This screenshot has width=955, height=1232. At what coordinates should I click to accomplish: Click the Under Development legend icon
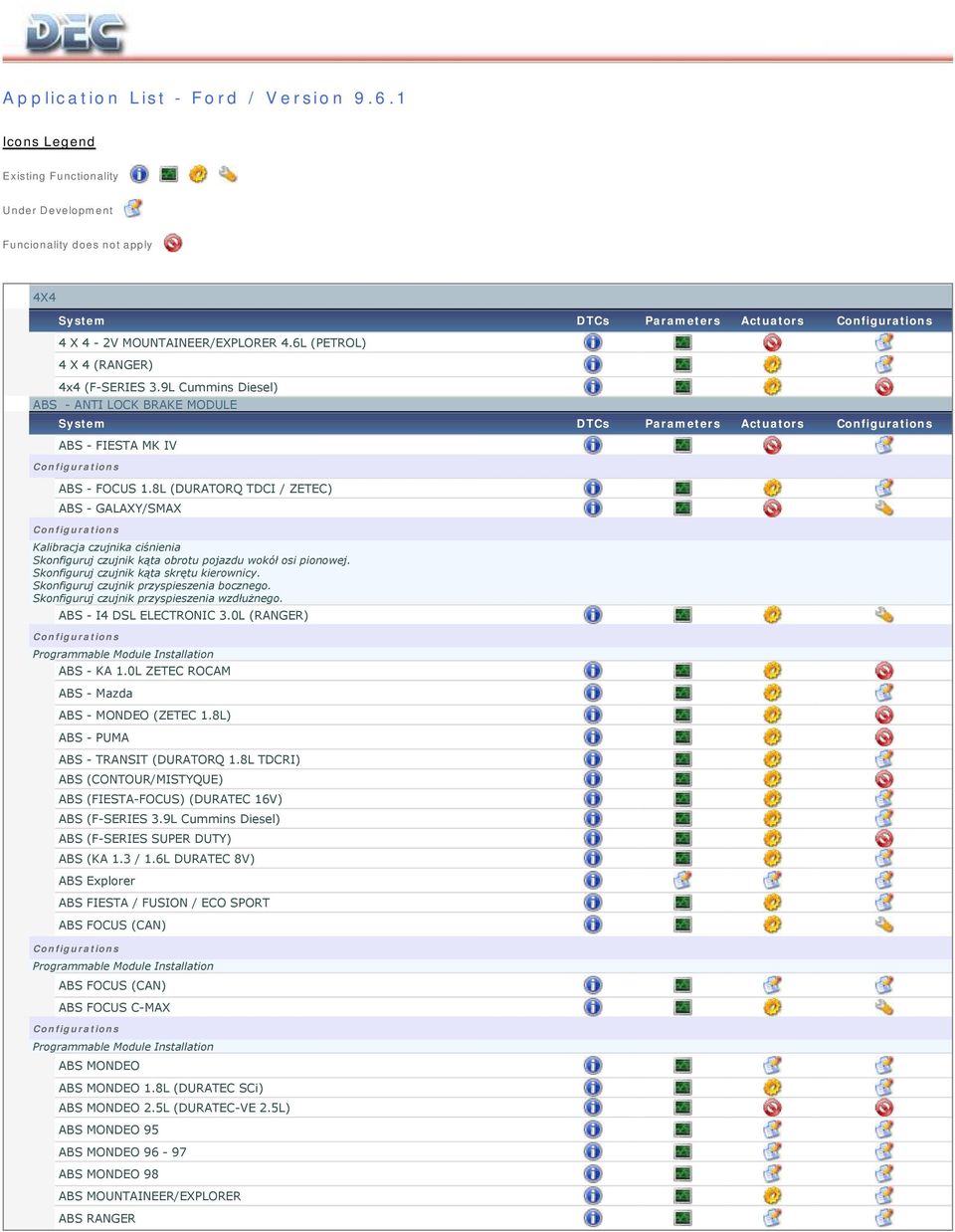[133, 209]
